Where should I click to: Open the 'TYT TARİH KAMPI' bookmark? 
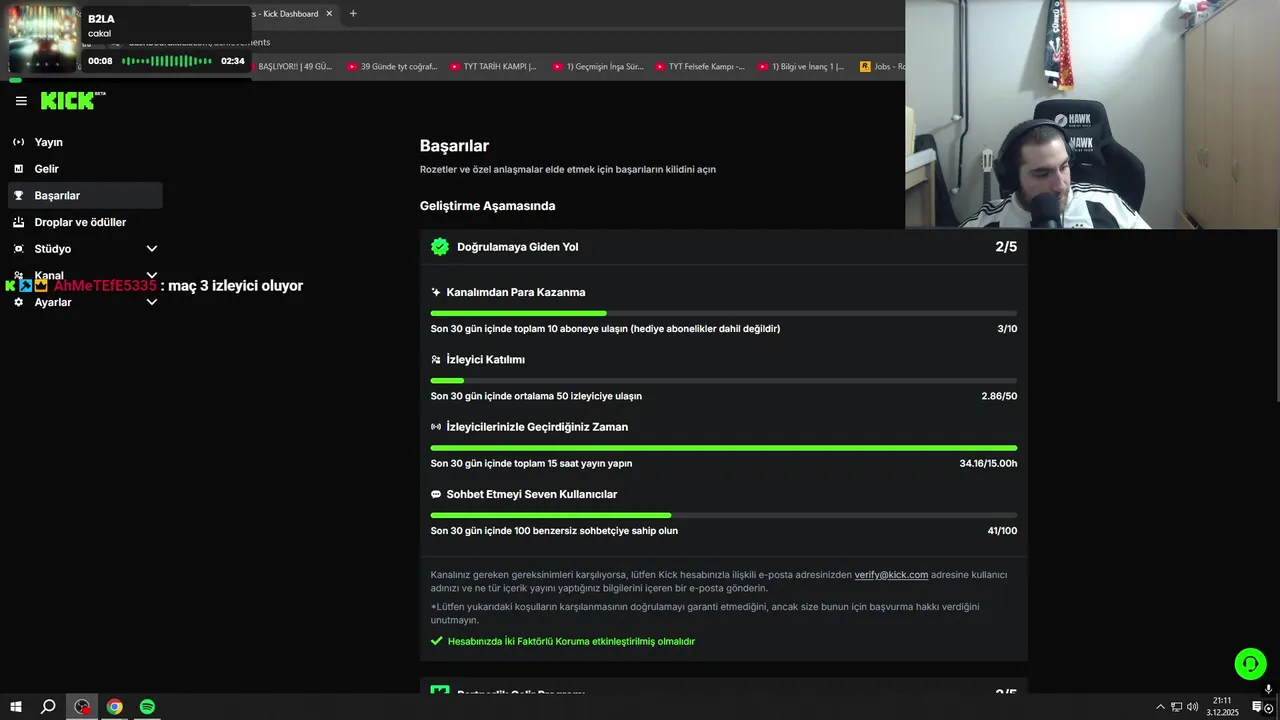(x=493, y=67)
